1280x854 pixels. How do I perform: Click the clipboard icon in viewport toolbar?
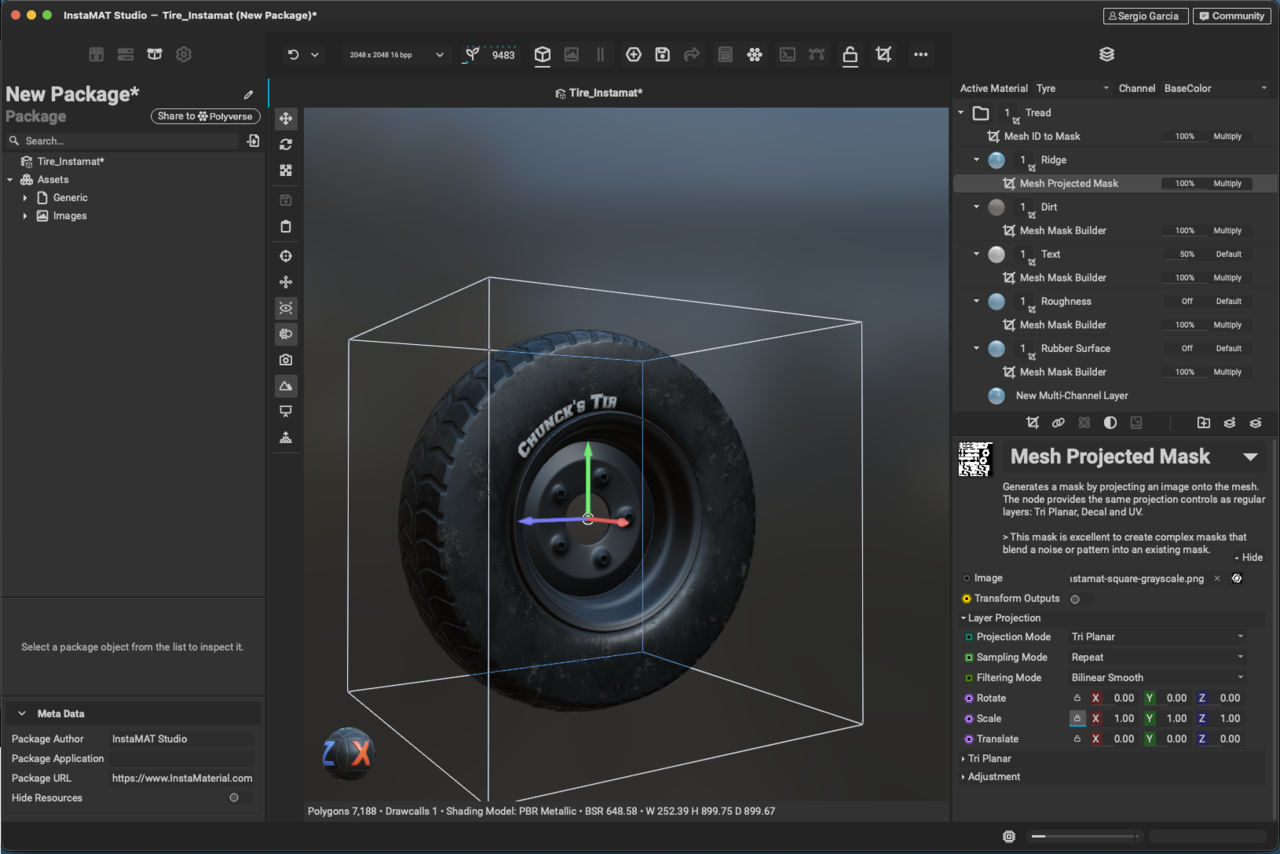(286, 227)
